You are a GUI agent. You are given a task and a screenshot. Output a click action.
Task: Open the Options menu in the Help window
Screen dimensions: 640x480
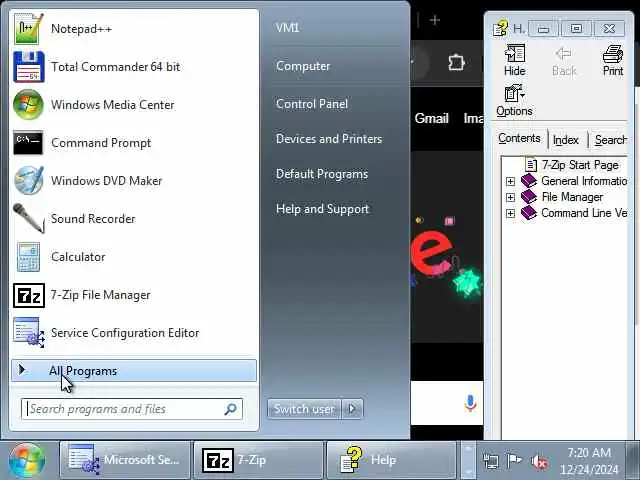coord(514,100)
